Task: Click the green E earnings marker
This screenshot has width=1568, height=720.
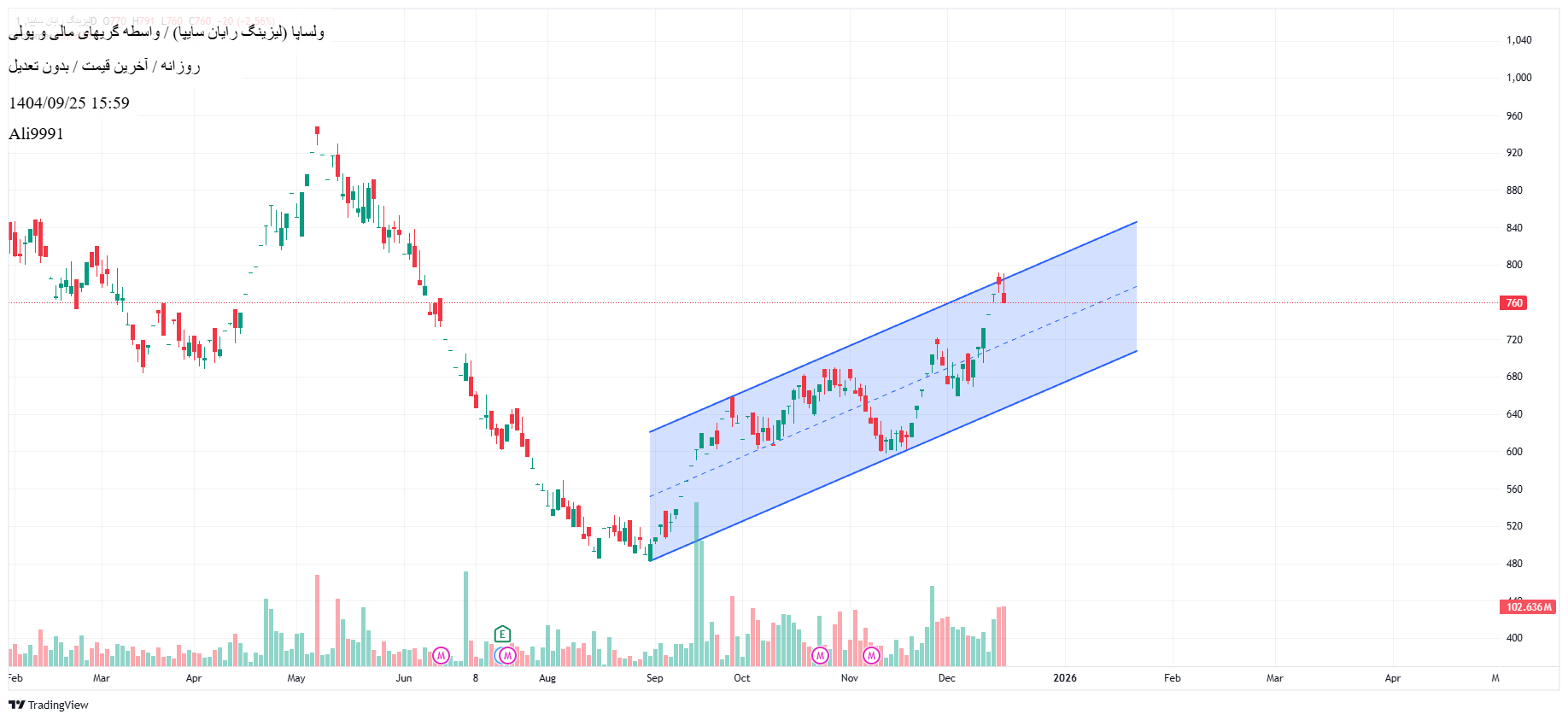Action: pos(502,634)
